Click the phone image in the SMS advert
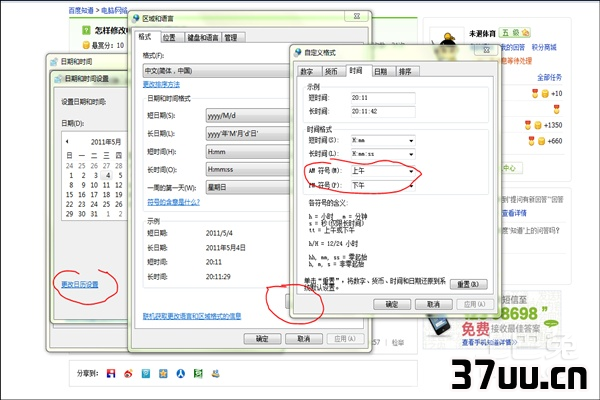The image size is (600, 400). [x=441, y=323]
